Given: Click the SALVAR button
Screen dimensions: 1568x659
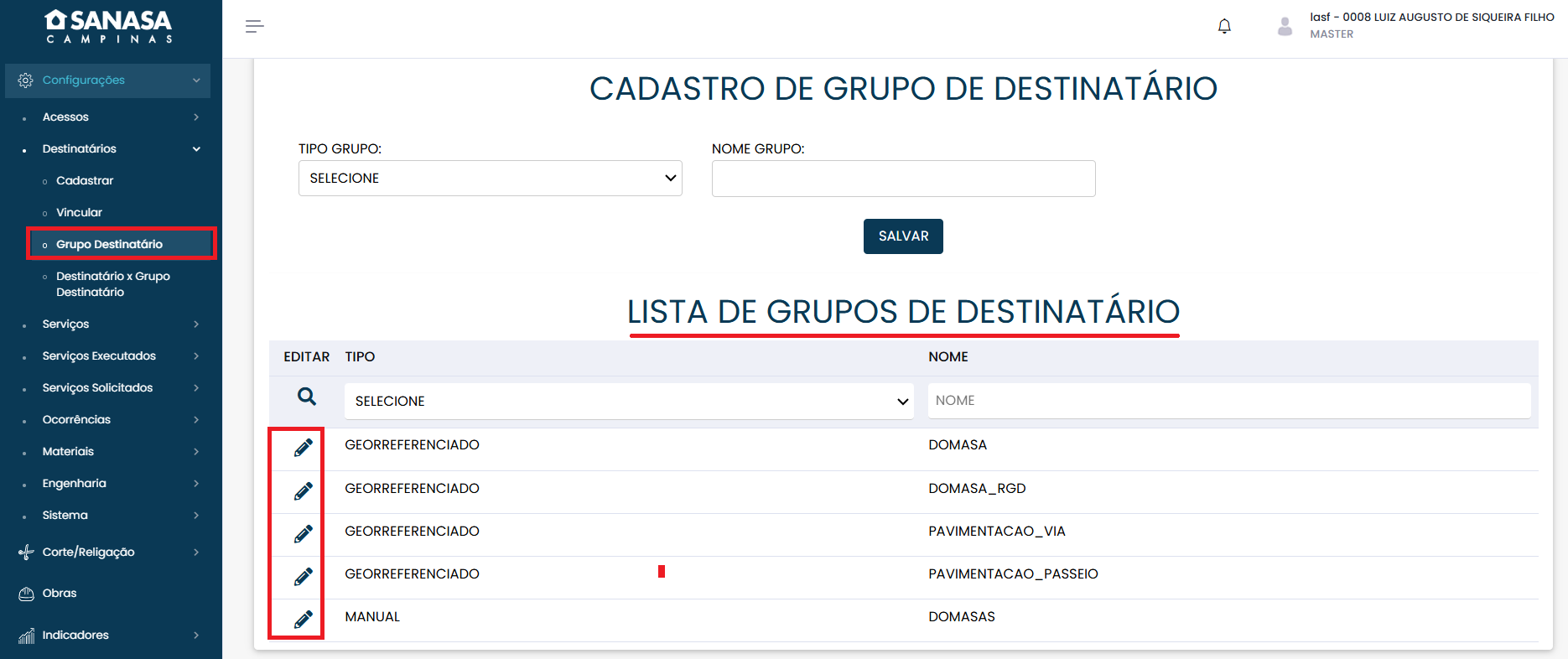Looking at the screenshot, I should click(903, 236).
